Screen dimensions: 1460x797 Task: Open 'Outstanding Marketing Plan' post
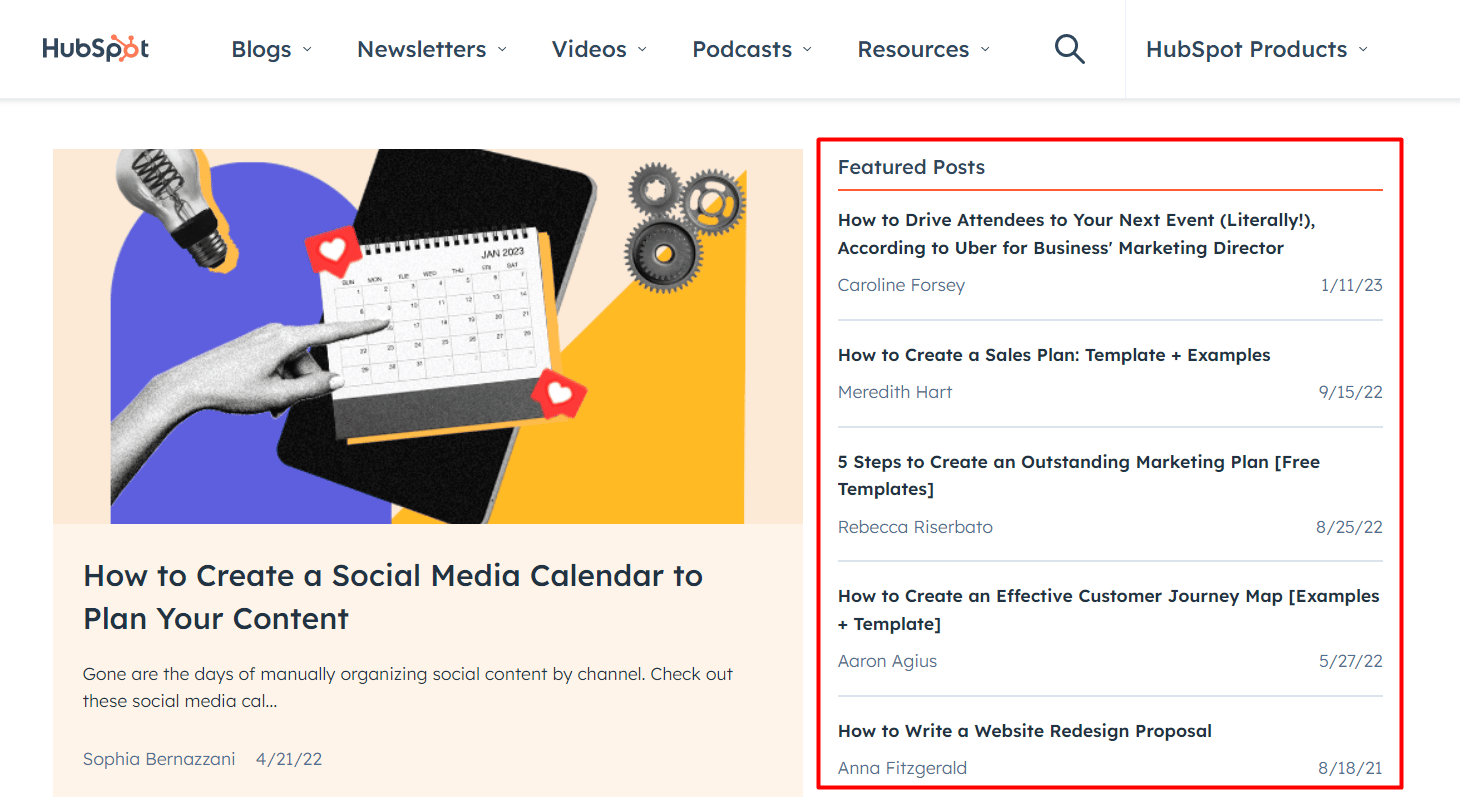coord(1079,475)
